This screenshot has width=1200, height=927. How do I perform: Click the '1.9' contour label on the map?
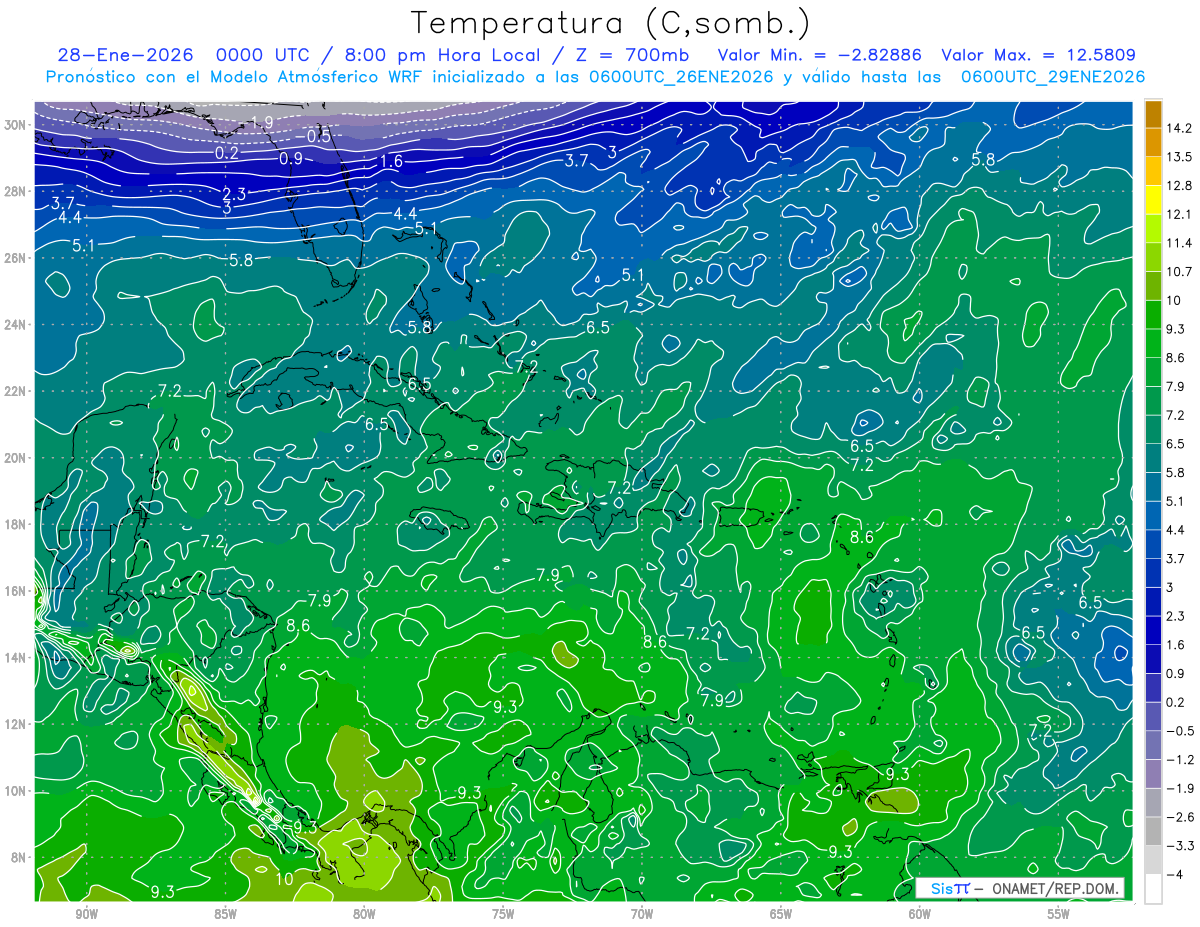(263, 122)
